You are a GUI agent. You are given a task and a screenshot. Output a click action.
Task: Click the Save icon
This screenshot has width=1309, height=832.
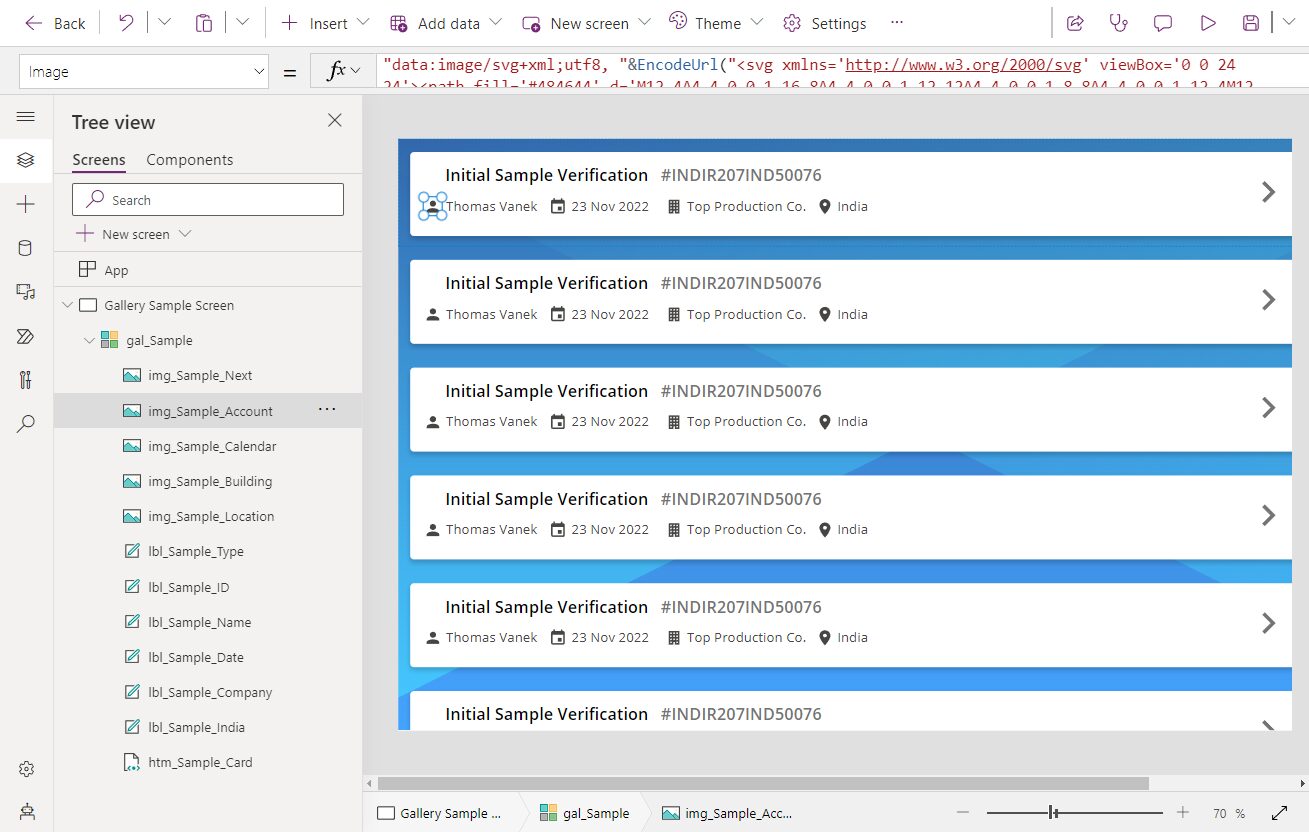click(1250, 23)
